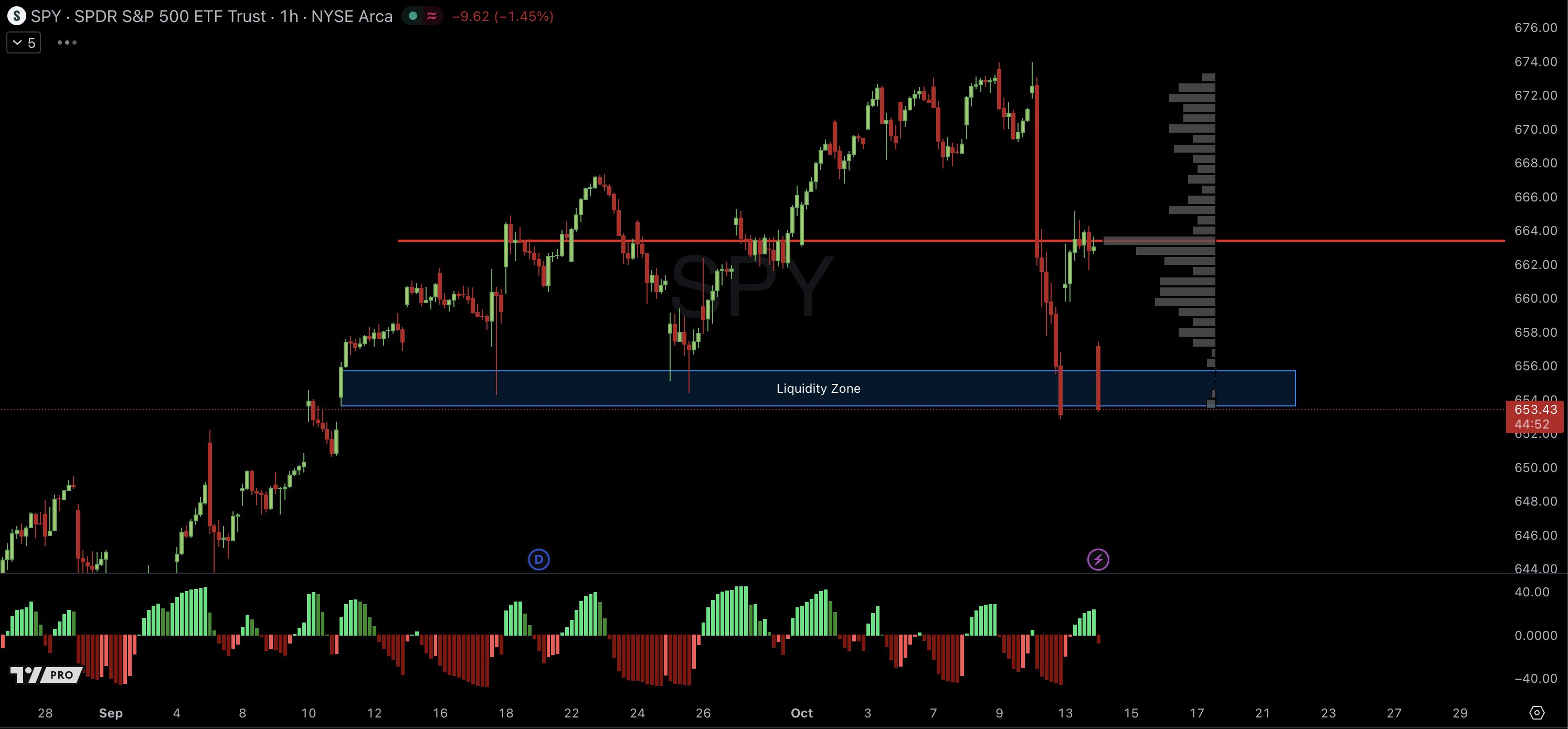Click the 662.00 price scale label

(1536, 264)
